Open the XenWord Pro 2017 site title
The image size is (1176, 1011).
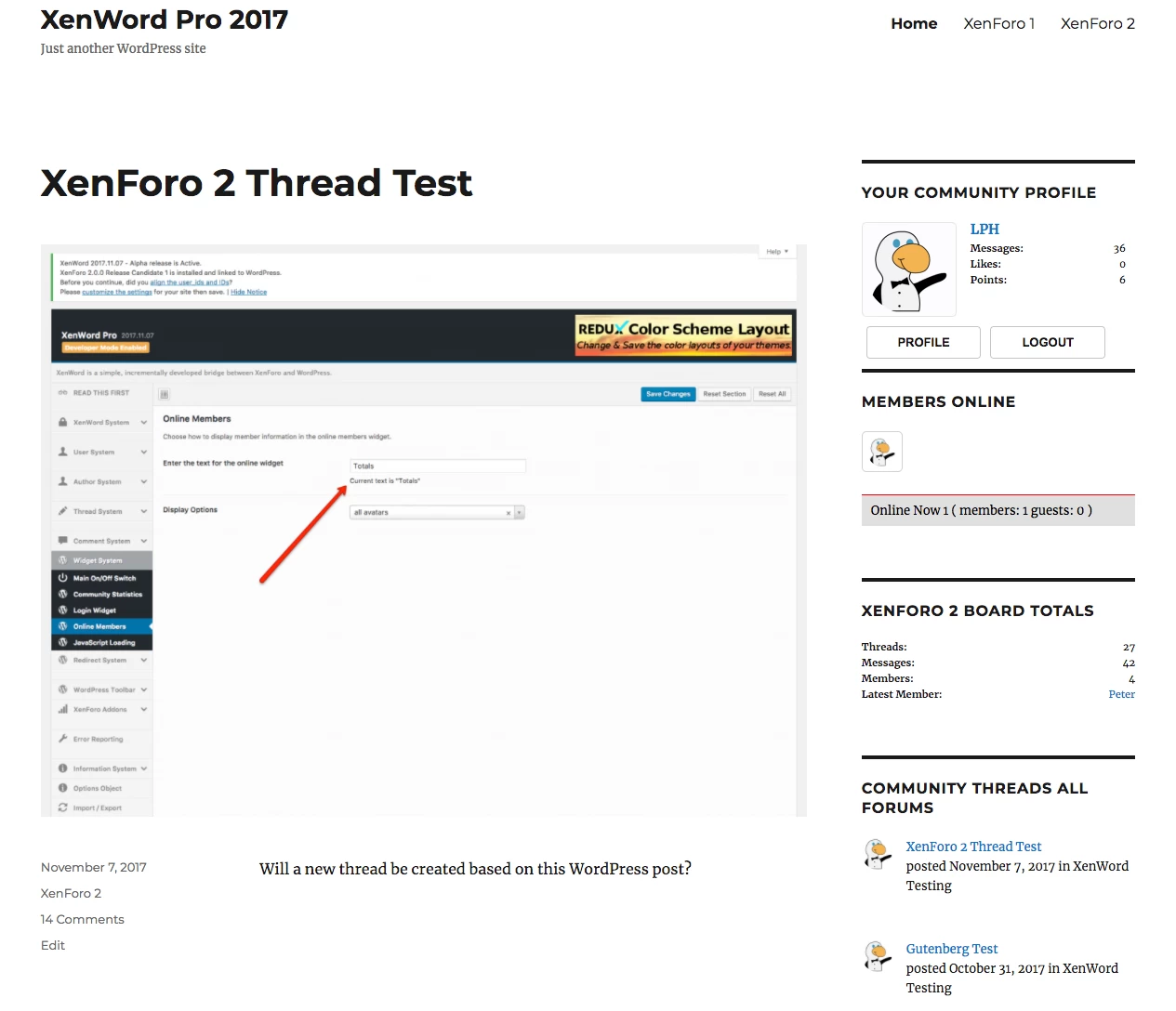click(x=165, y=20)
